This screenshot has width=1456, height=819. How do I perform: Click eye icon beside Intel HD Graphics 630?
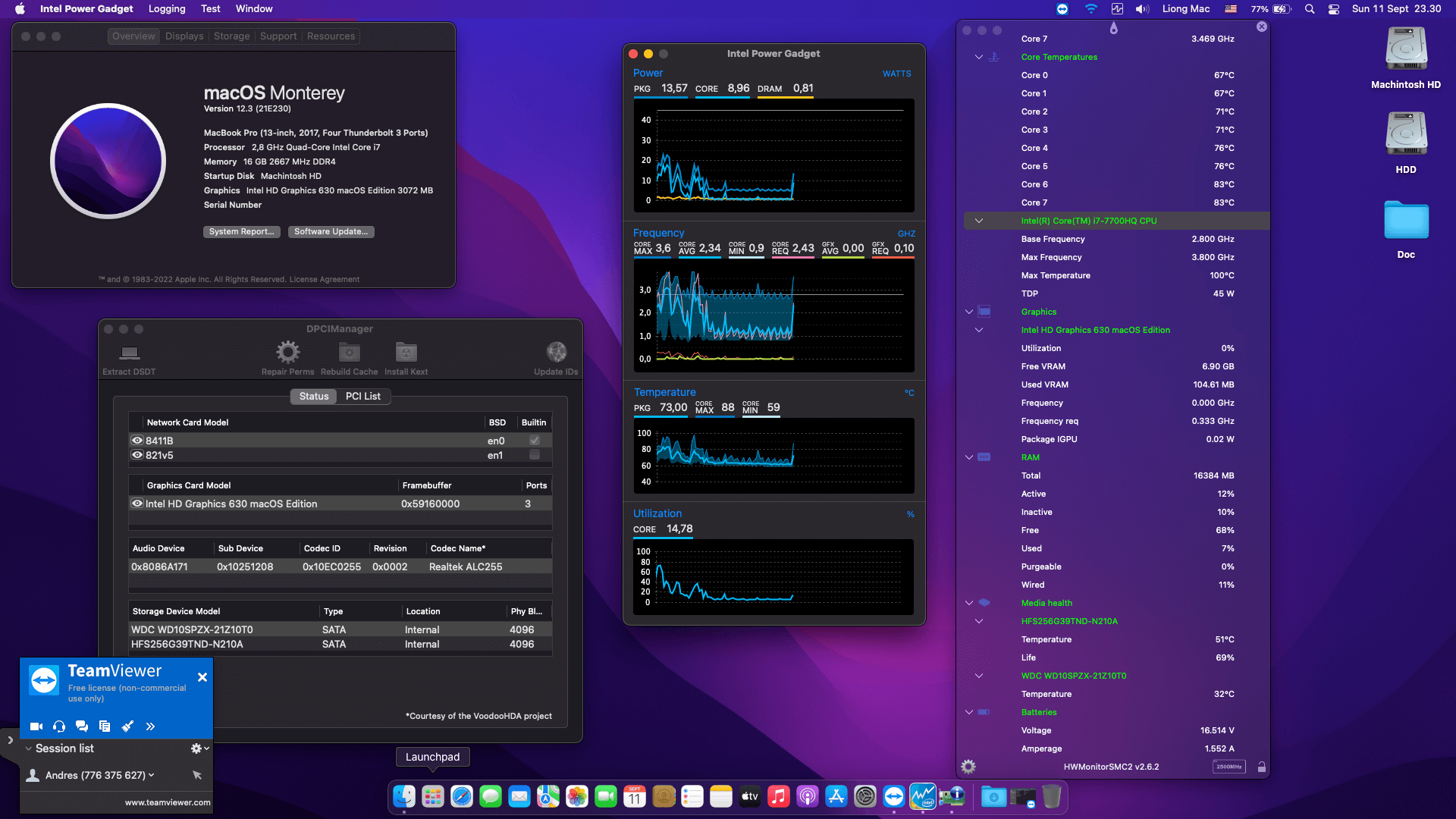pos(137,504)
